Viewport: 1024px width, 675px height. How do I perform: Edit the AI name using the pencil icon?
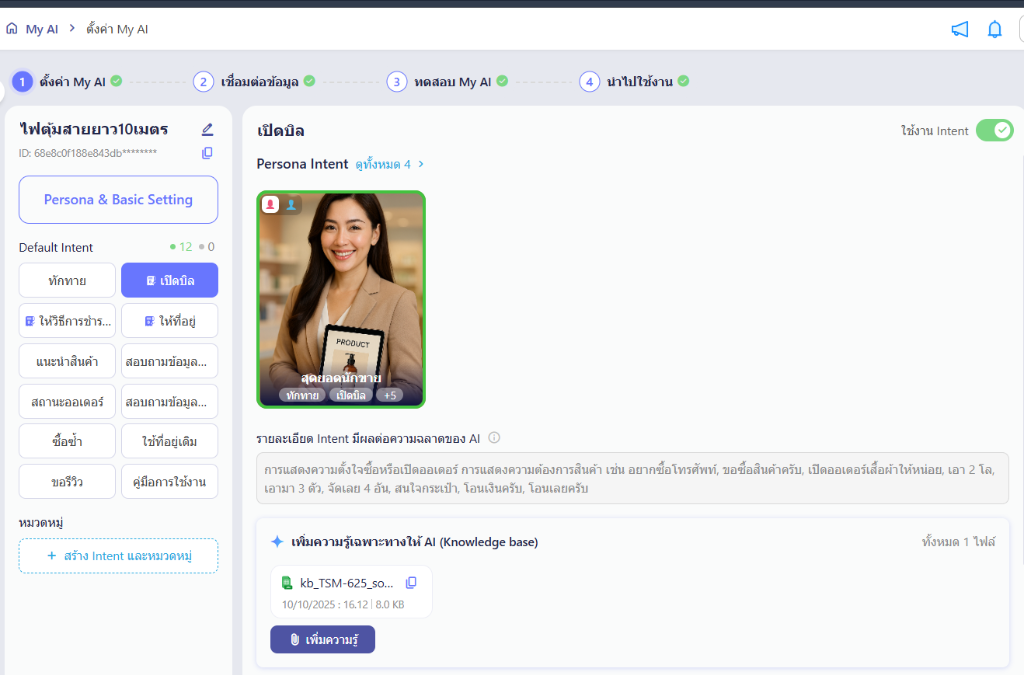(208, 128)
